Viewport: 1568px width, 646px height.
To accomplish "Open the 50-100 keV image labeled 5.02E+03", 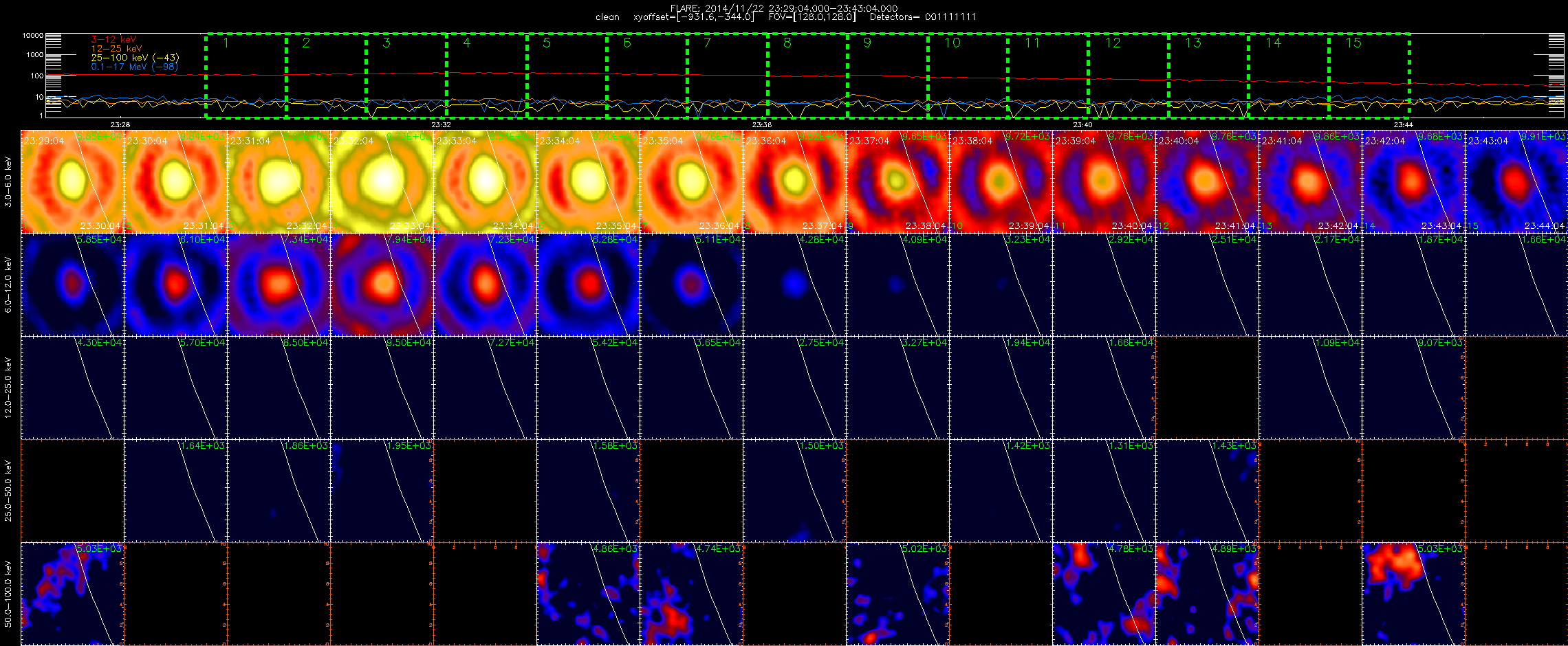I will (x=897, y=594).
